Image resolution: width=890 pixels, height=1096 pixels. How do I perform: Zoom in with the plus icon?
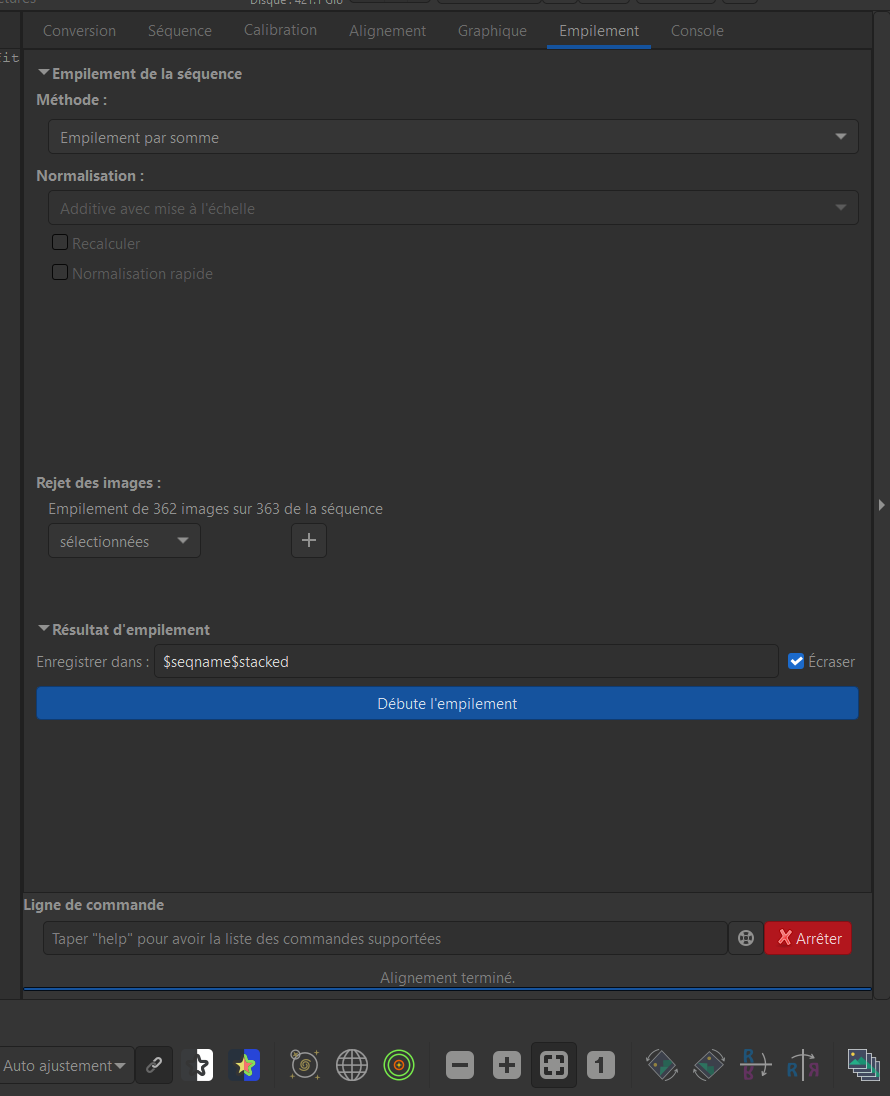pos(507,1066)
